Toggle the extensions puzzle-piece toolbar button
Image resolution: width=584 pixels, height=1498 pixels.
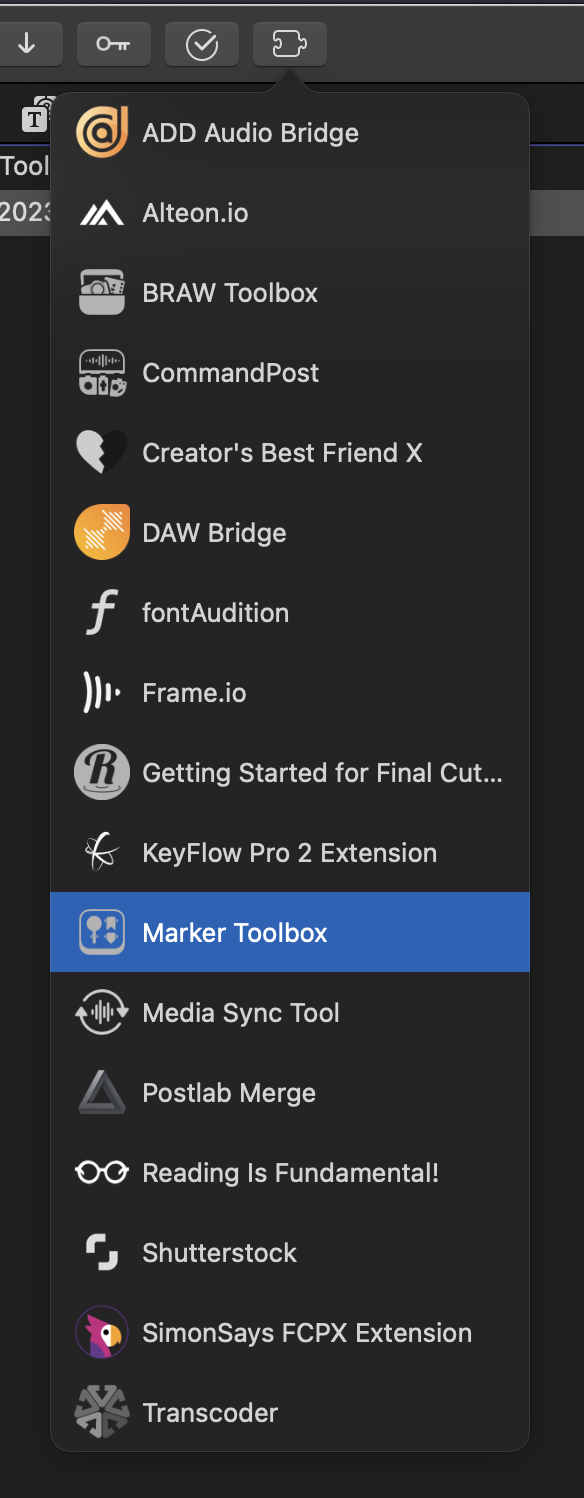coord(290,44)
